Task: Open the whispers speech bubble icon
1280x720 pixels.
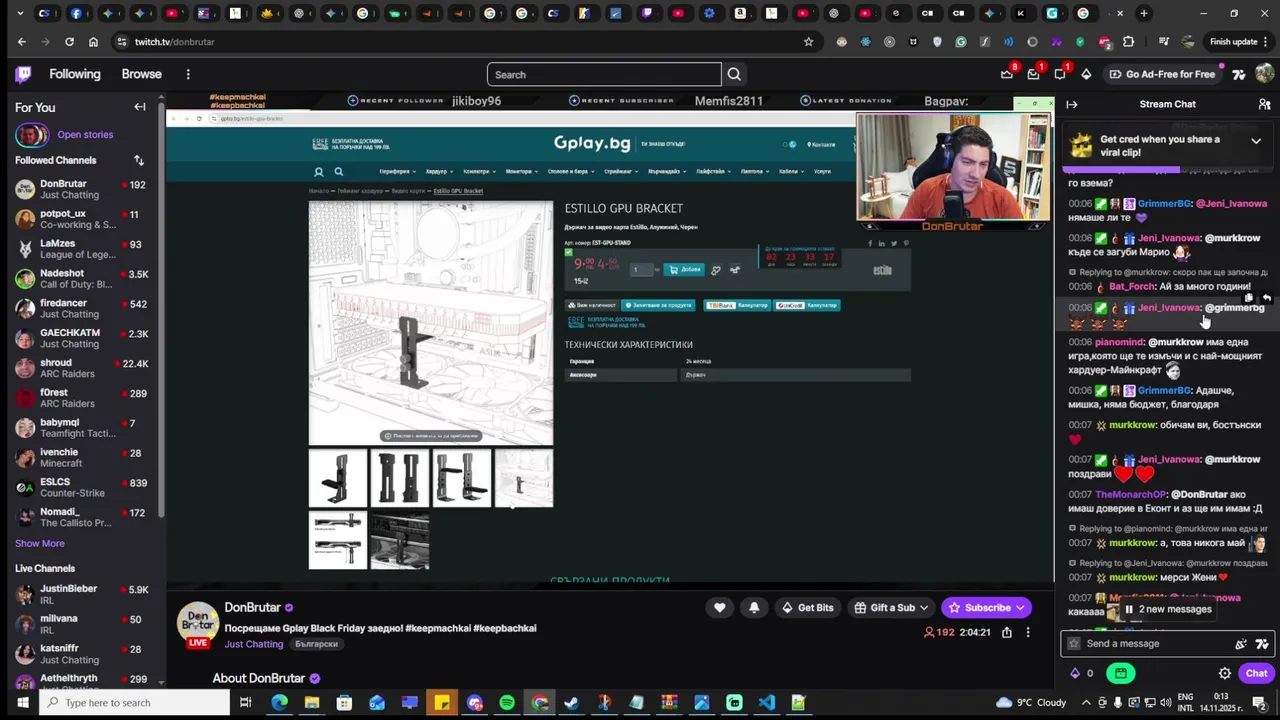Action: coord(1060,74)
